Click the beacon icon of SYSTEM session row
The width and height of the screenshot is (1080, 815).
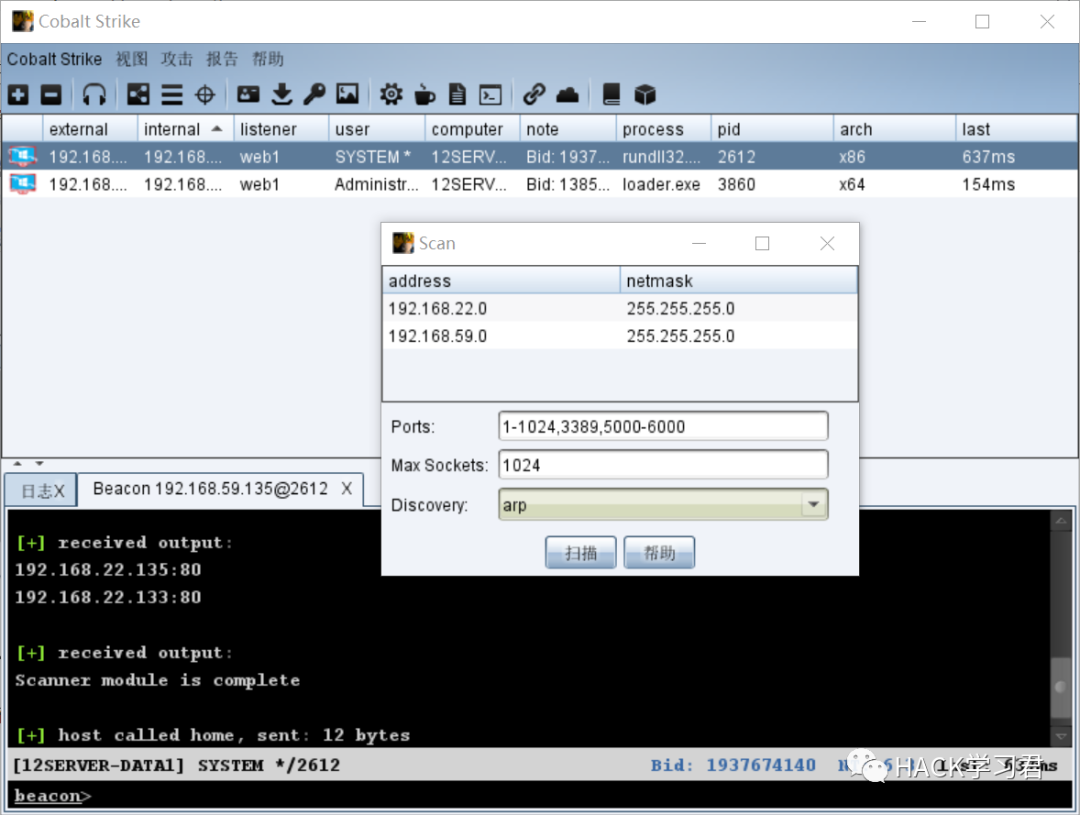23,156
